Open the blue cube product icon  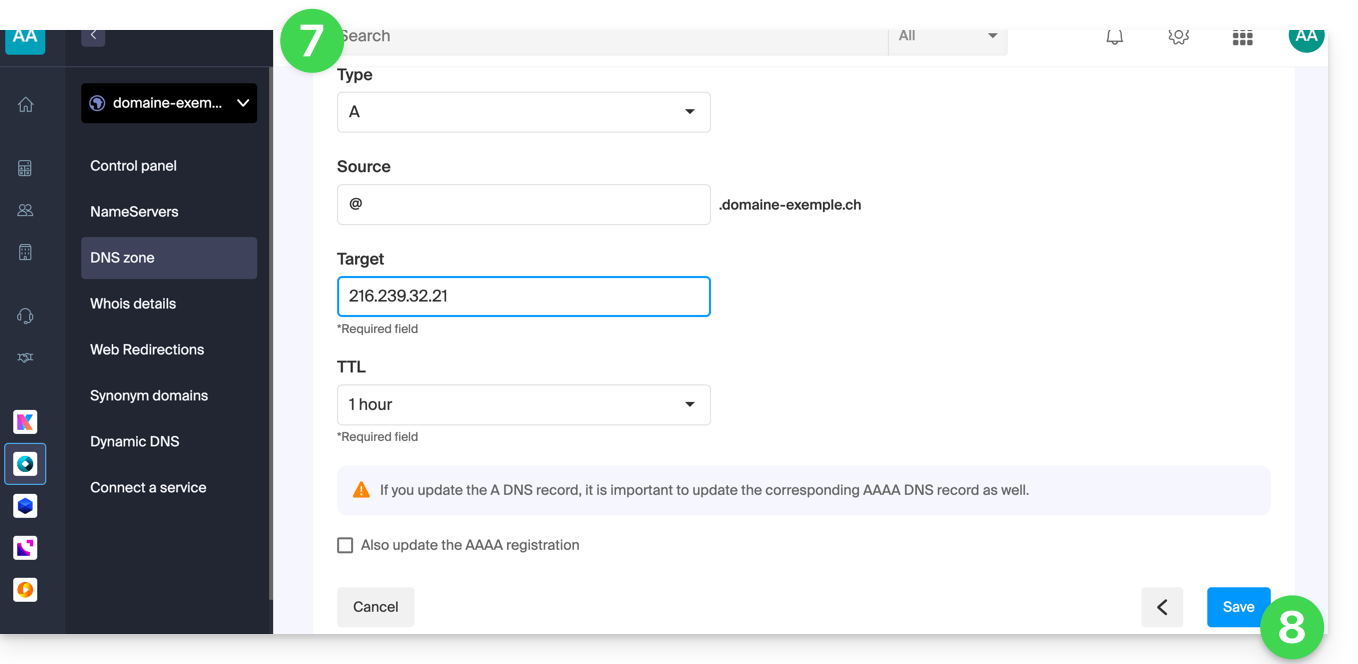(x=26, y=506)
